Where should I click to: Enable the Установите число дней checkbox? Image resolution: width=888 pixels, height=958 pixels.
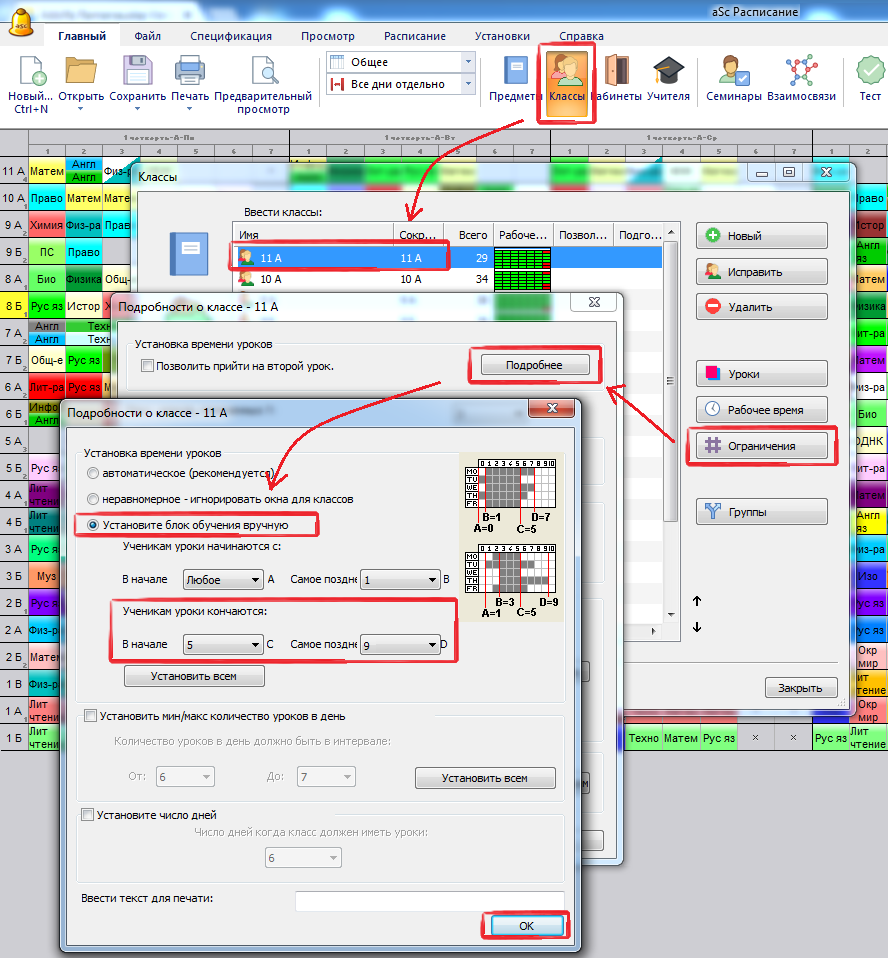88,815
